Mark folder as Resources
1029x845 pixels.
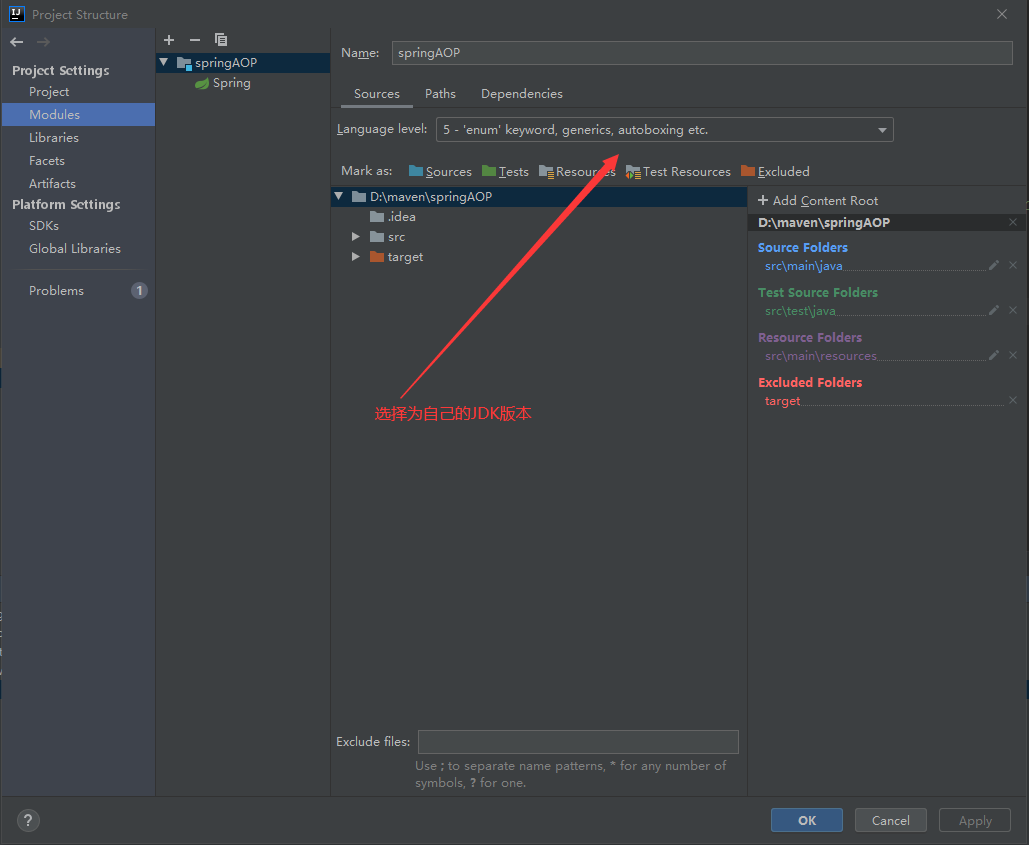coord(577,171)
